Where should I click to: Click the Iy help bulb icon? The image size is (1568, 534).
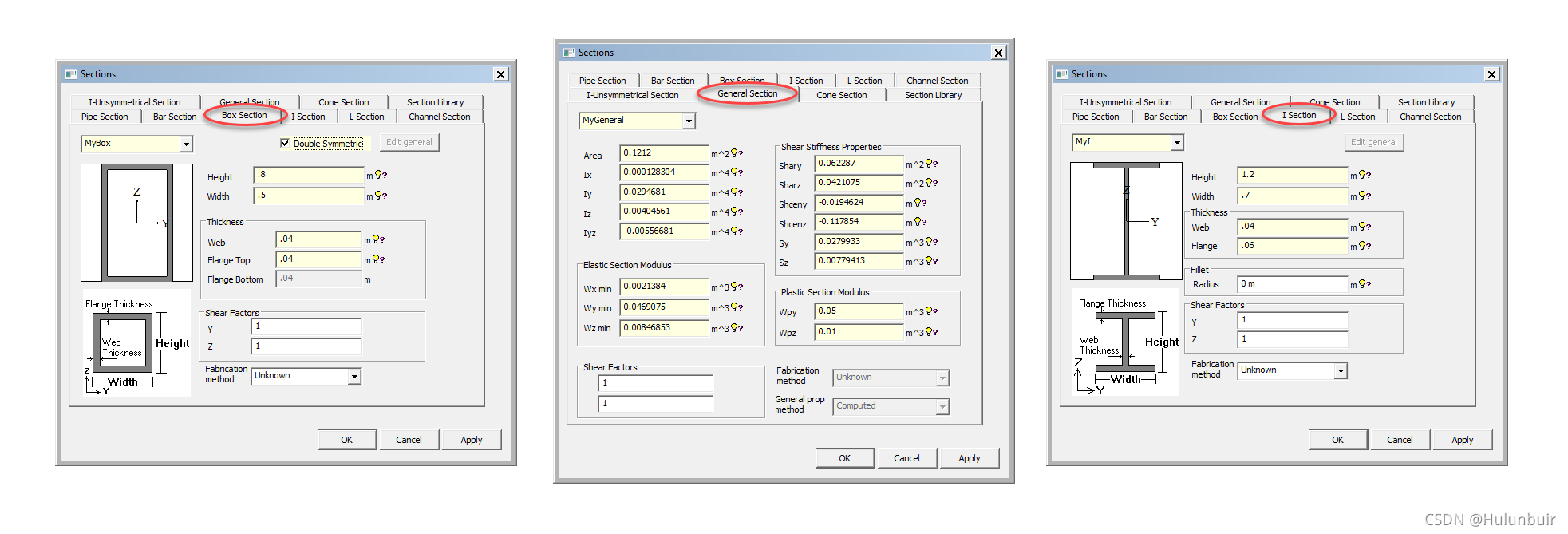737,192
